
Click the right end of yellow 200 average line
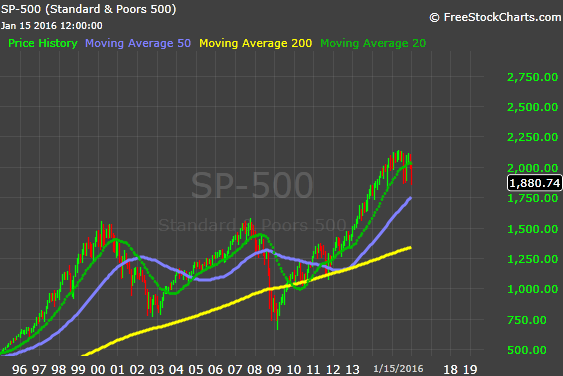click(410, 247)
